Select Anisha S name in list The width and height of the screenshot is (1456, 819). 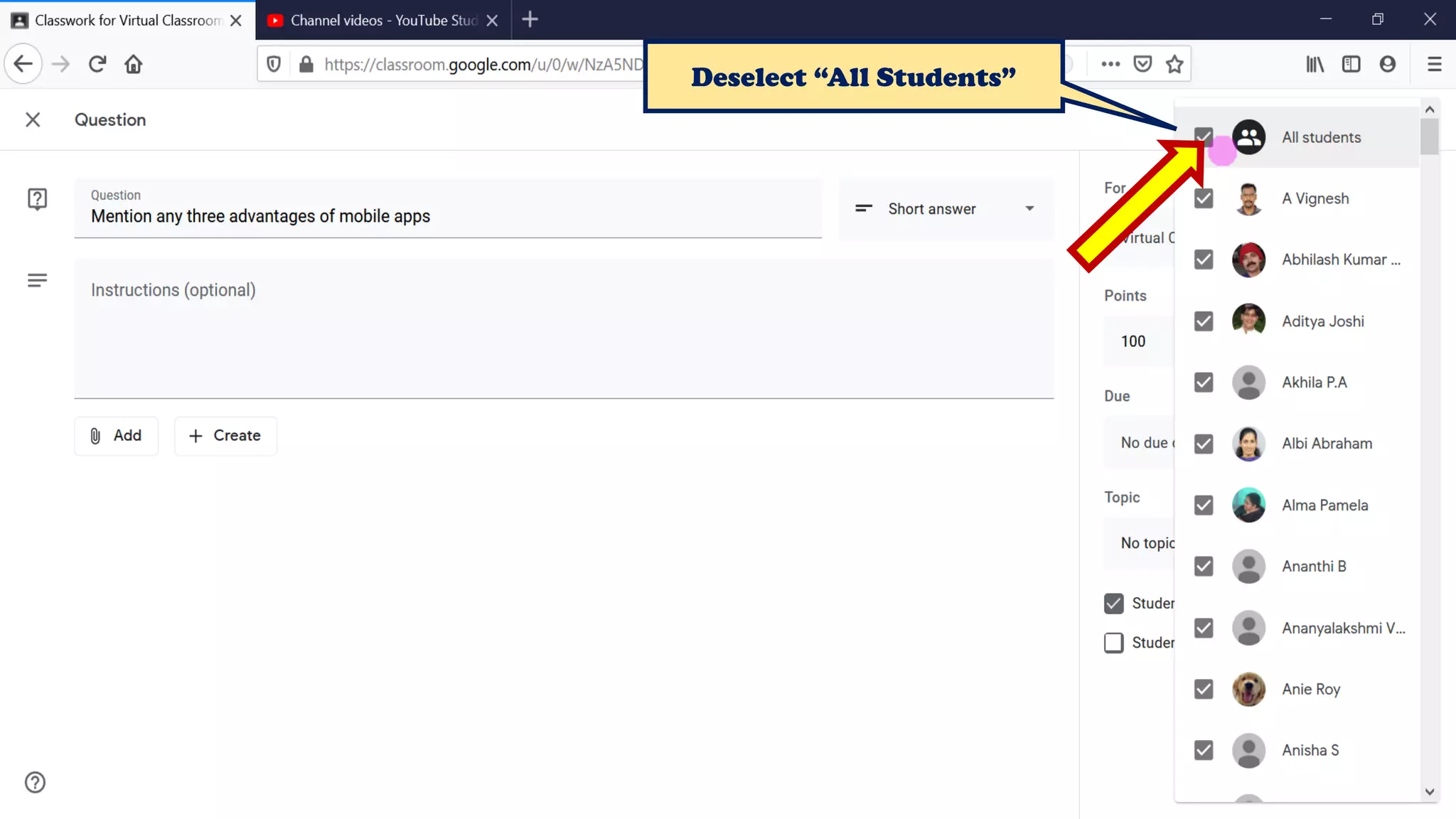(1310, 750)
